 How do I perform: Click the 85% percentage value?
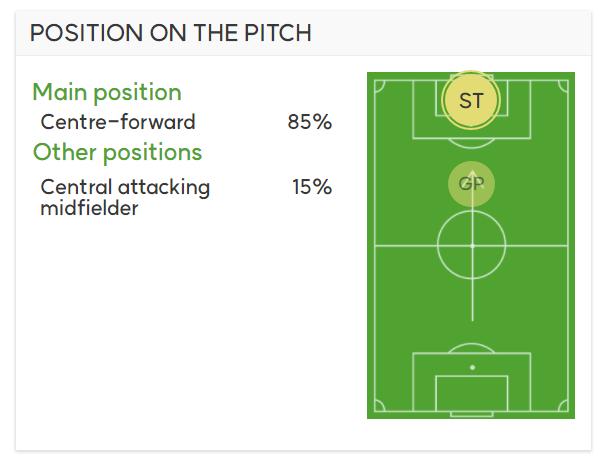[310, 122]
